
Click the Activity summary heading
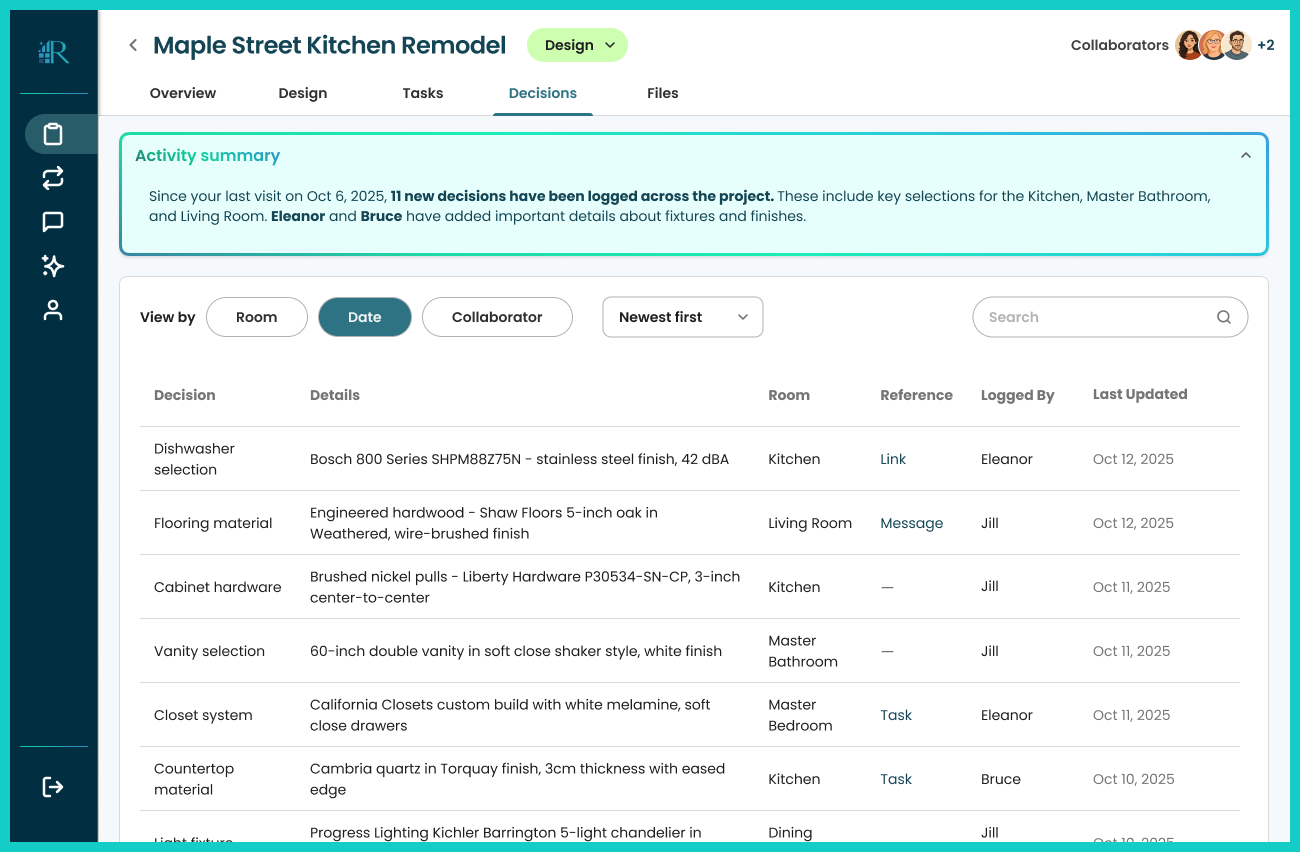(x=207, y=155)
